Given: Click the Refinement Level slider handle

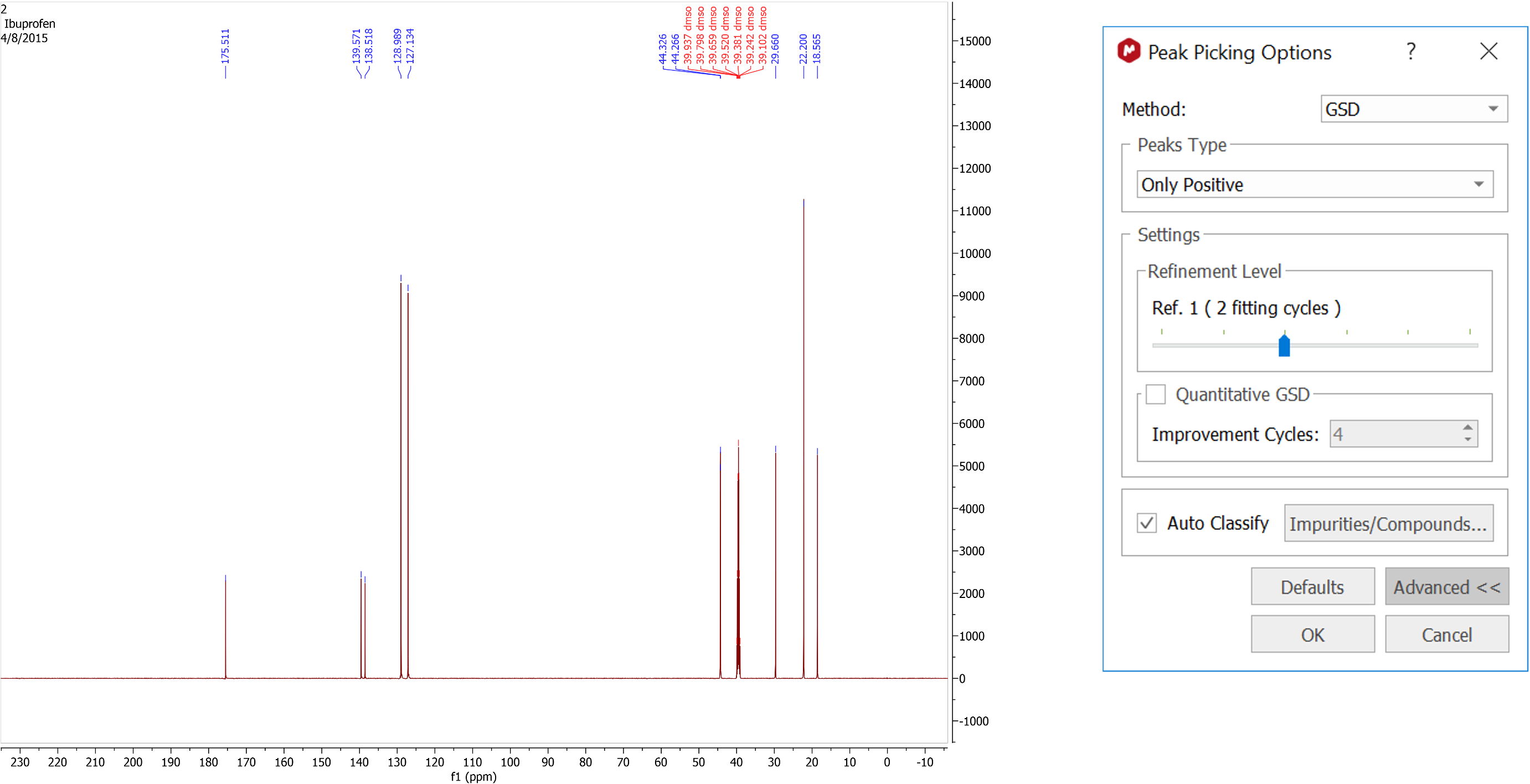Looking at the screenshot, I should tap(1284, 345).
